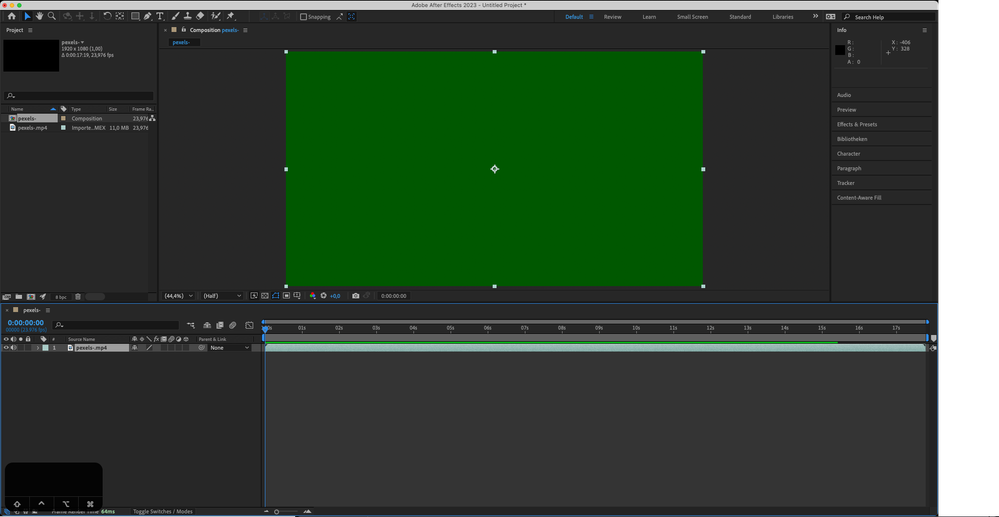Image resolution: width=999 pixels, height=517 pixels.
Task: Open the composition mini-flowchart icon in timeline
Action: click(x=190, y=325)
